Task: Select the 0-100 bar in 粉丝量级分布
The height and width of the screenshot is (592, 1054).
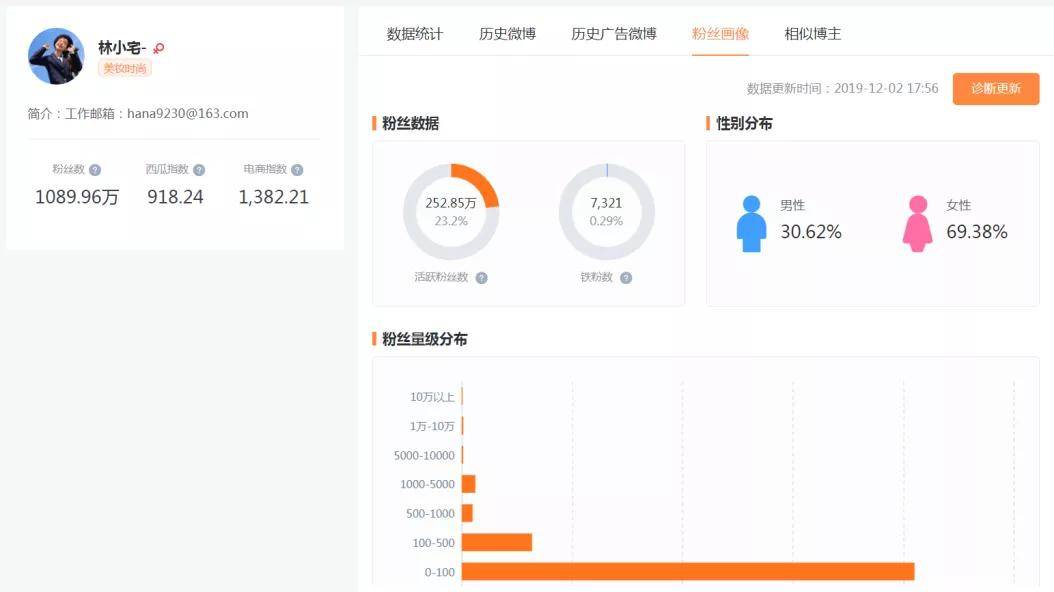Action: [690, 572]
